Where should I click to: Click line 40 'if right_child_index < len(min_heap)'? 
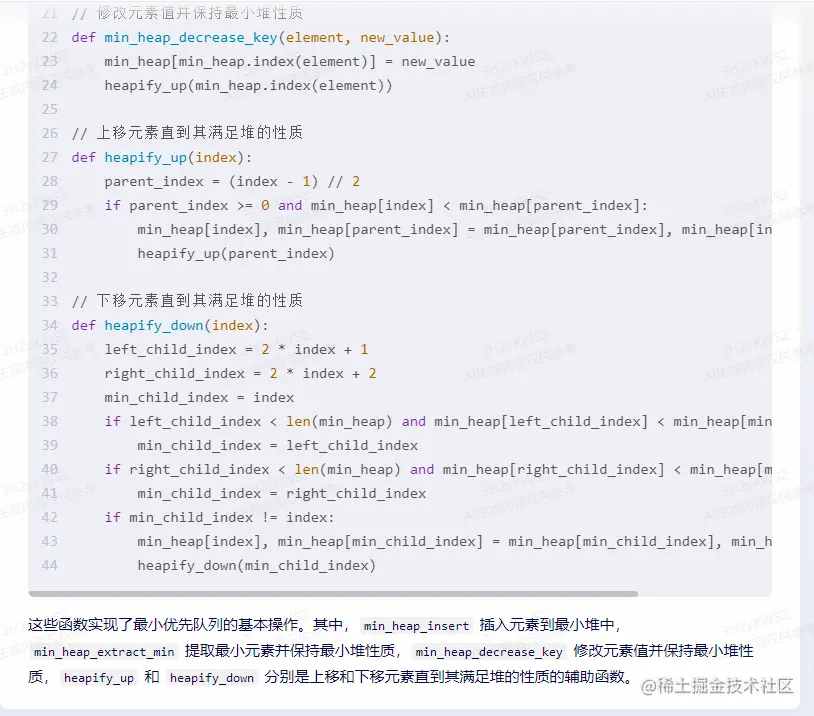coord(438,469)
